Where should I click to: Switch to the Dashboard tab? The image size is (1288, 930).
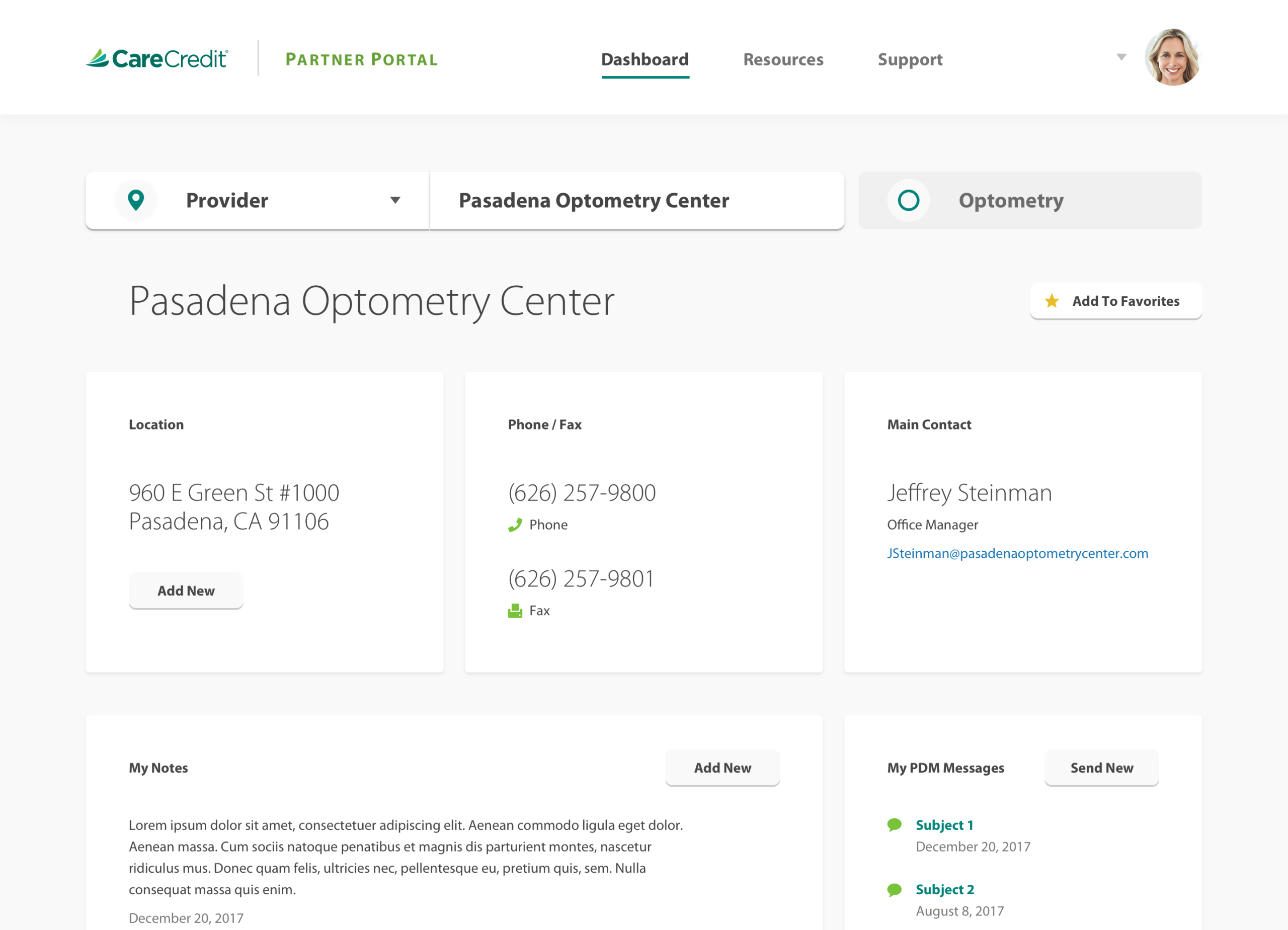(x=645, y=60)
